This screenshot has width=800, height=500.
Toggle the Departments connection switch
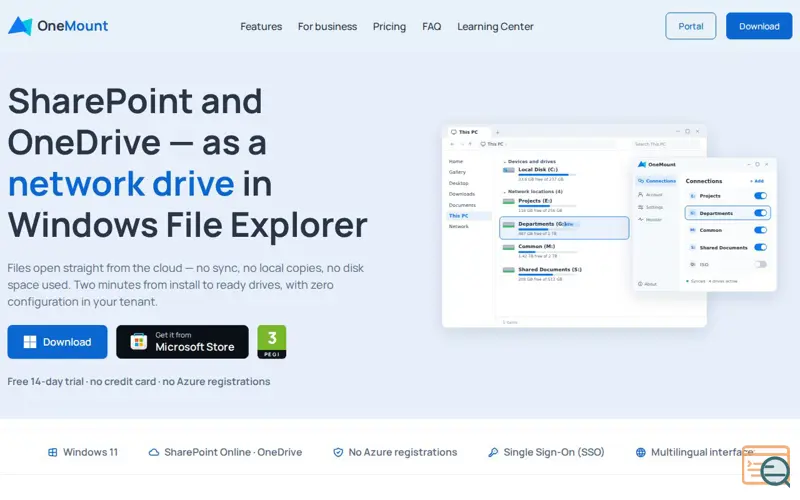click(x=760, y=213)
